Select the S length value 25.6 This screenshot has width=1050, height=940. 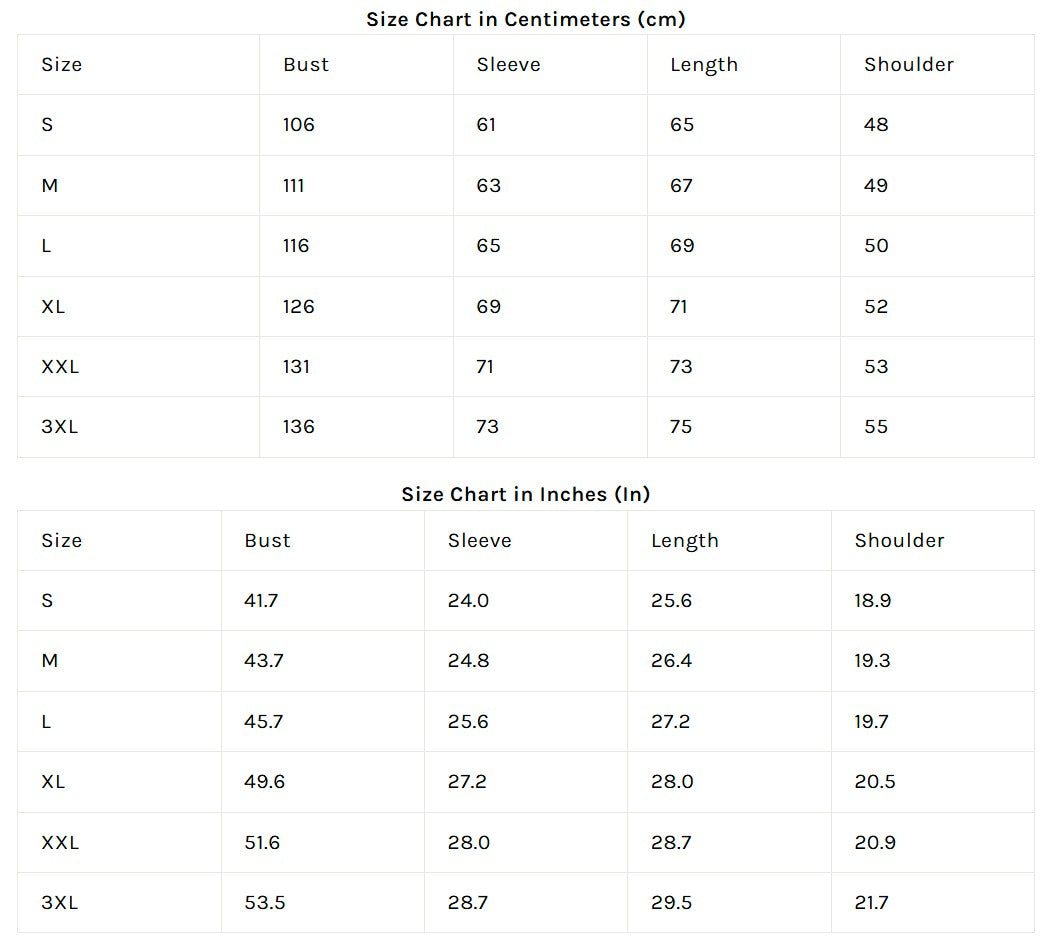click(671, 601)
